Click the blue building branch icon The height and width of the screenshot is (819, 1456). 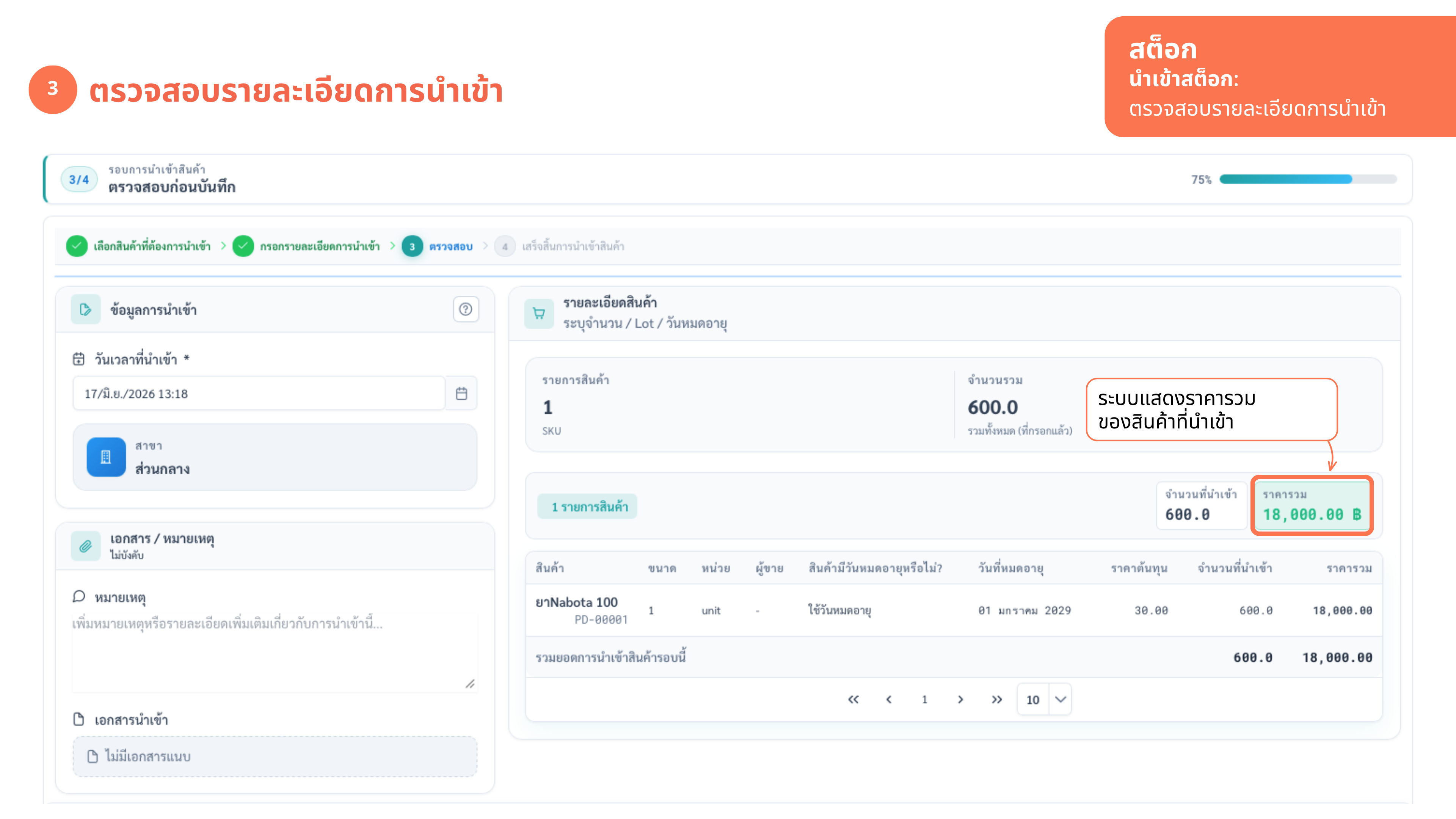pos(106,457)
